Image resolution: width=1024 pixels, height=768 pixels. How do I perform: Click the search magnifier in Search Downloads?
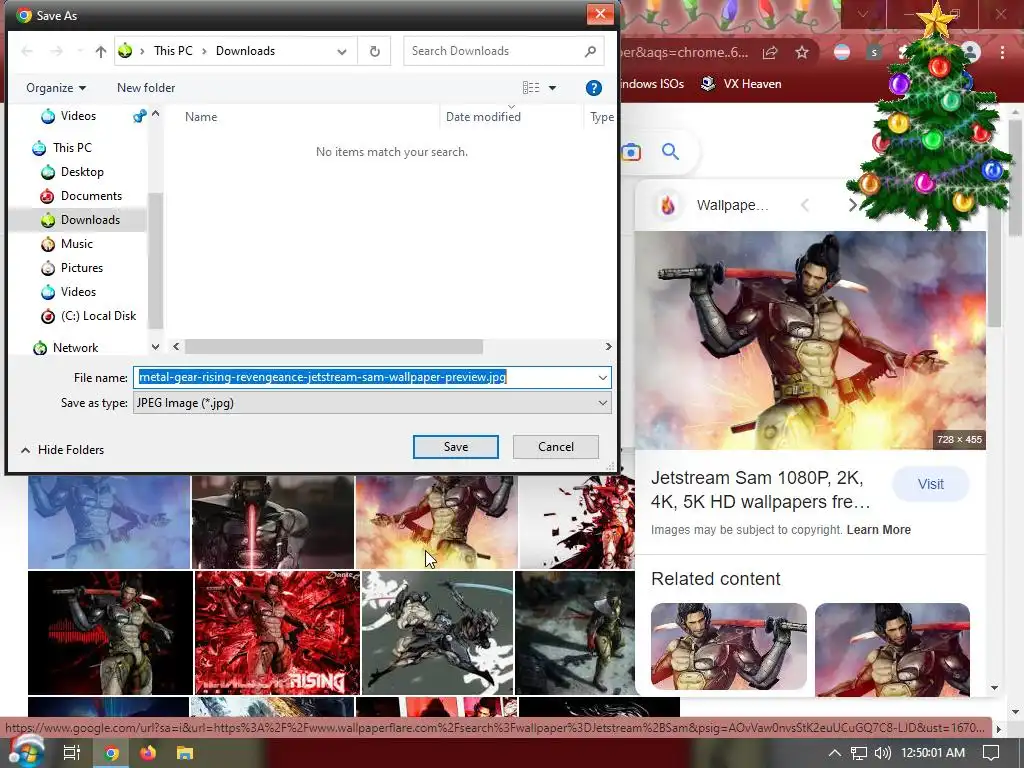pos(590,51)
